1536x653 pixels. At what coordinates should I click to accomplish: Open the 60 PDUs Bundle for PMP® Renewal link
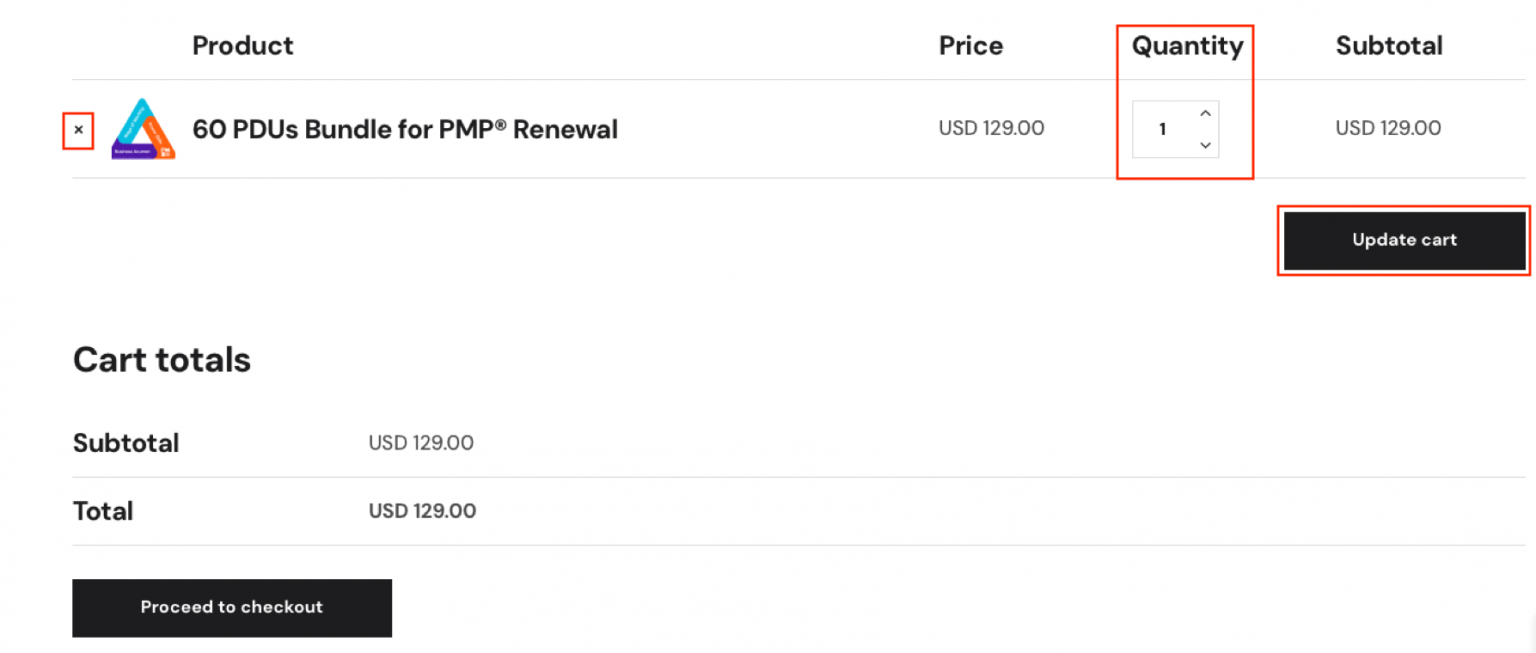(x=405, y=129)
